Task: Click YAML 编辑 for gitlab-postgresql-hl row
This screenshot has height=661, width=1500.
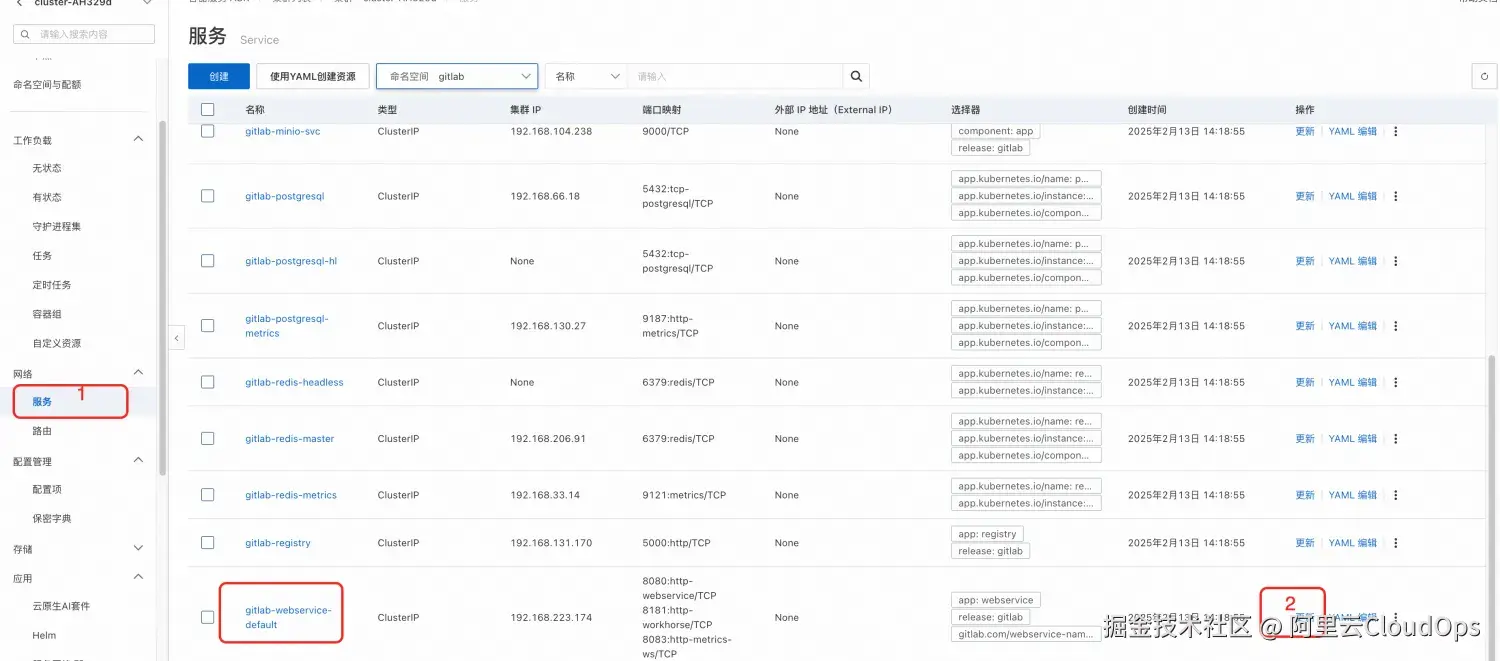Action: pyautogui.click(x=1353, y=261)
